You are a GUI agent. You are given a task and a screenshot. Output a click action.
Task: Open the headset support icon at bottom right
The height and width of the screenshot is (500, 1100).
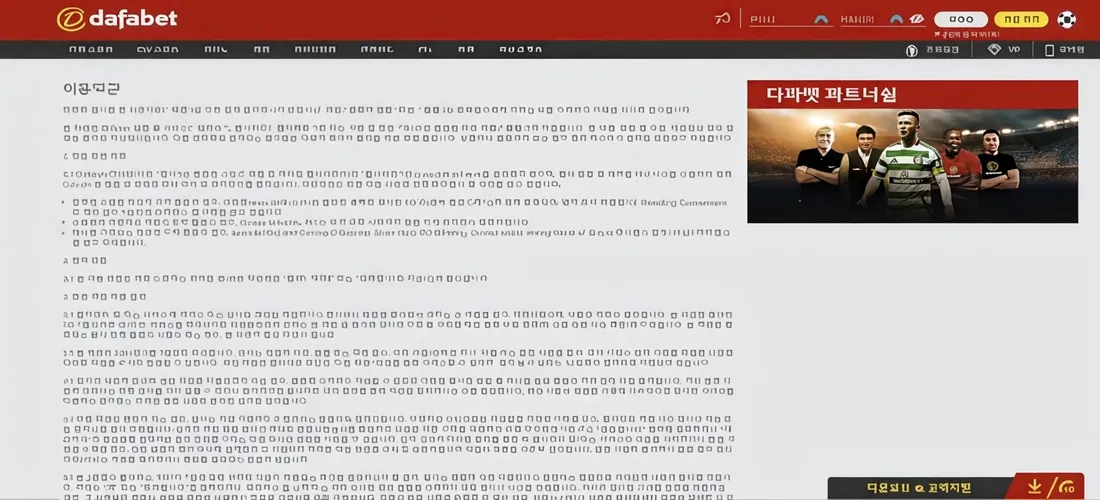pos(1065,487)
